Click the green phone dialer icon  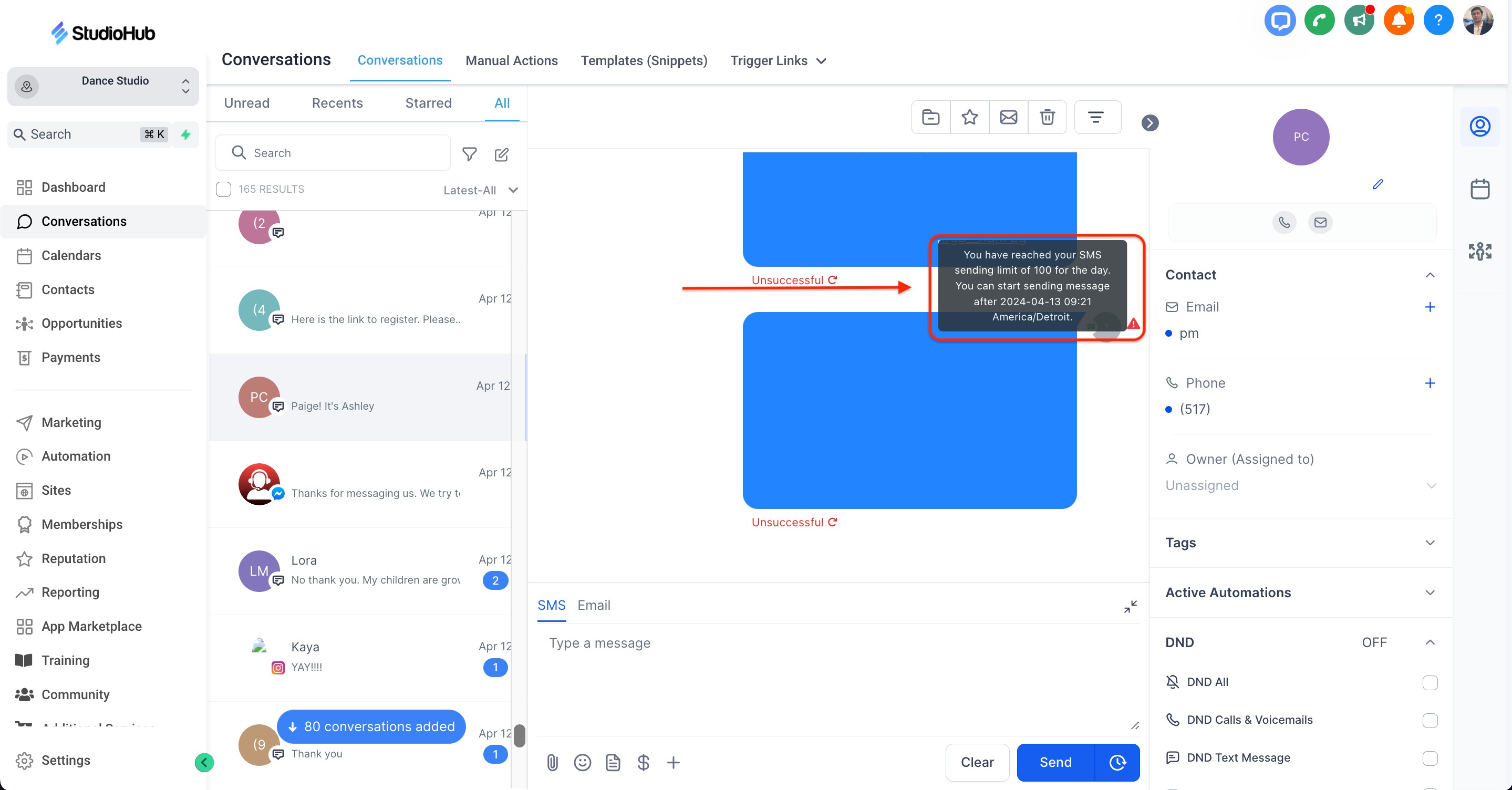click(x=1319, y=21)
